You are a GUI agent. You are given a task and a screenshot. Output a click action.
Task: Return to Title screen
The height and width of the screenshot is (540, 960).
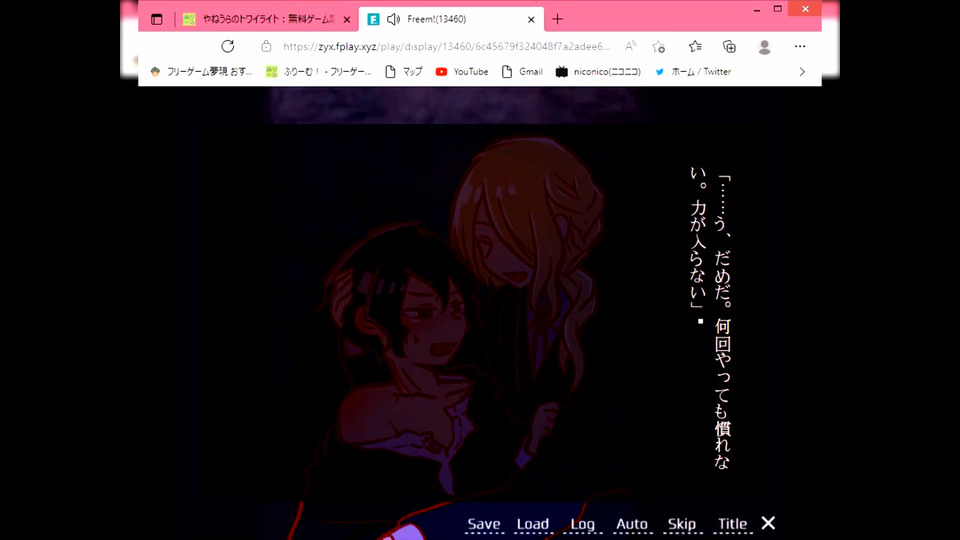point(732,524)
